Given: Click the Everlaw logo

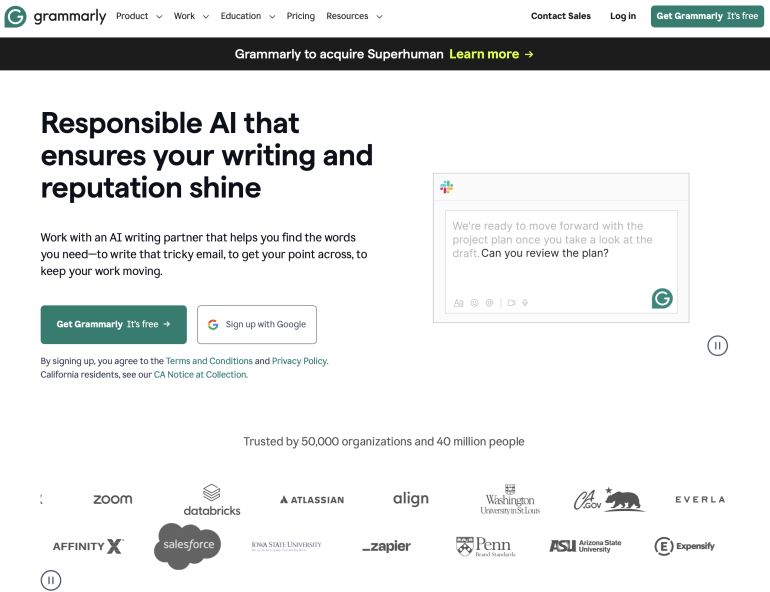Looking at the screenshot, I should pyautogui.click(x=701, y=499).
